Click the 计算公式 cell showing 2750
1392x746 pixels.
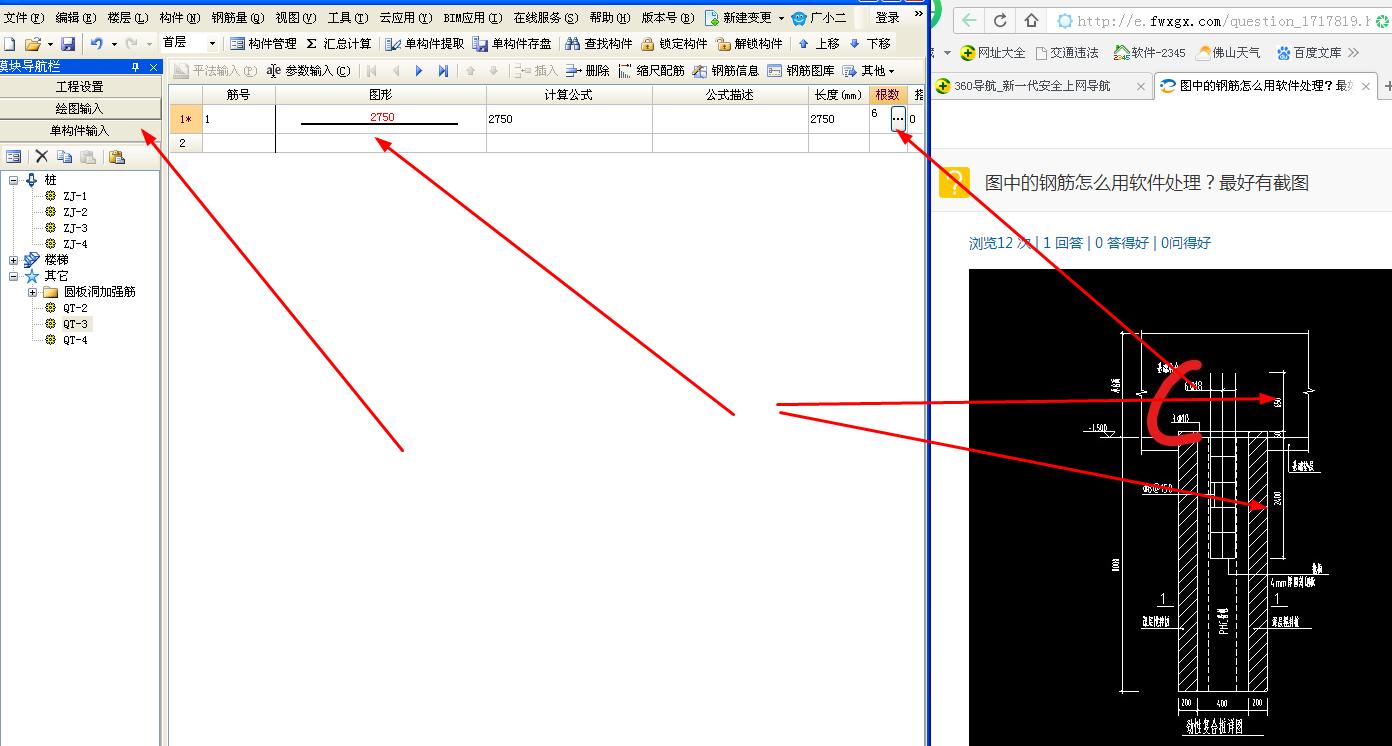coord(569,119)
